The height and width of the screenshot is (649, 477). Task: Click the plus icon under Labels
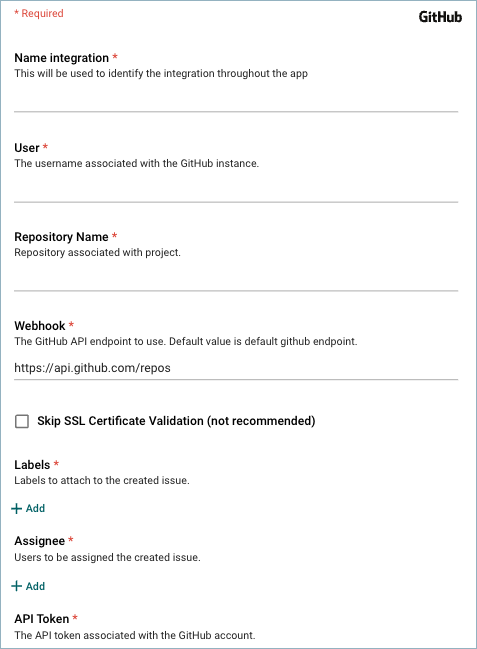point(17,508)
